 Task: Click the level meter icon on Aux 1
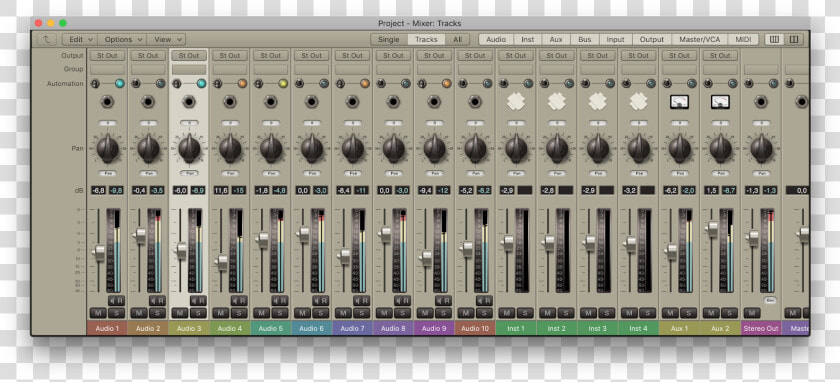tap(679, 101)
